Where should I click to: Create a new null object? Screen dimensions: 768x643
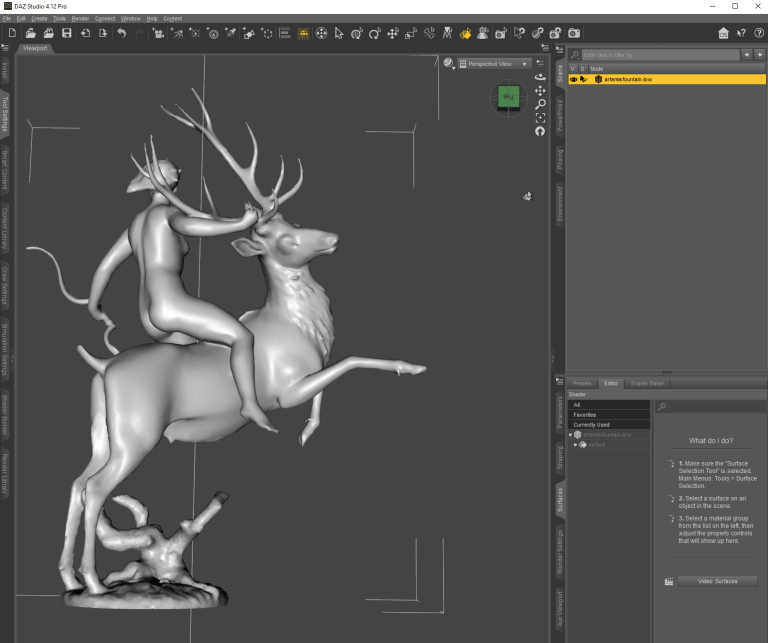pos(267,33)
